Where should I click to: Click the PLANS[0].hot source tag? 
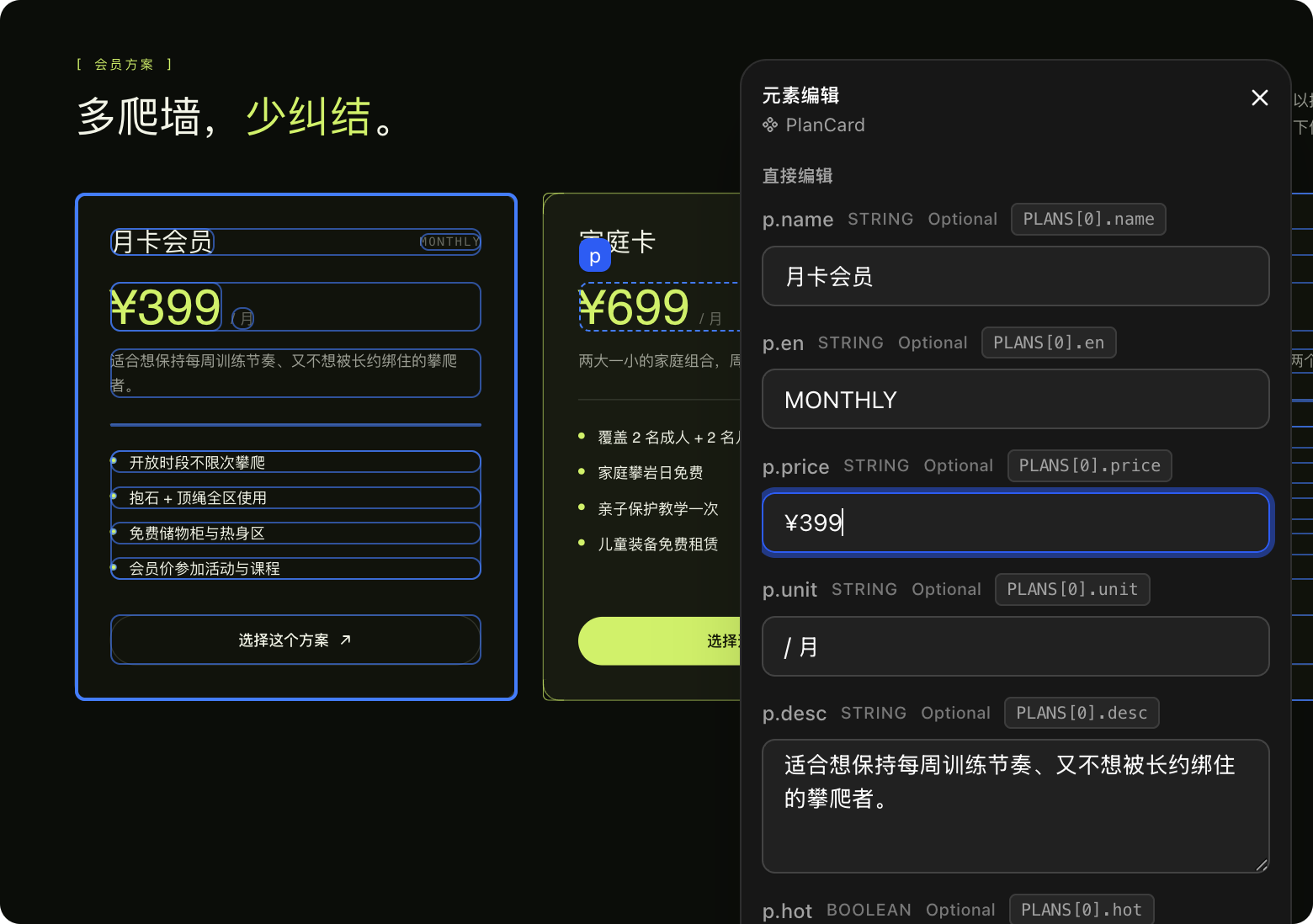[x=1082, y=910]
